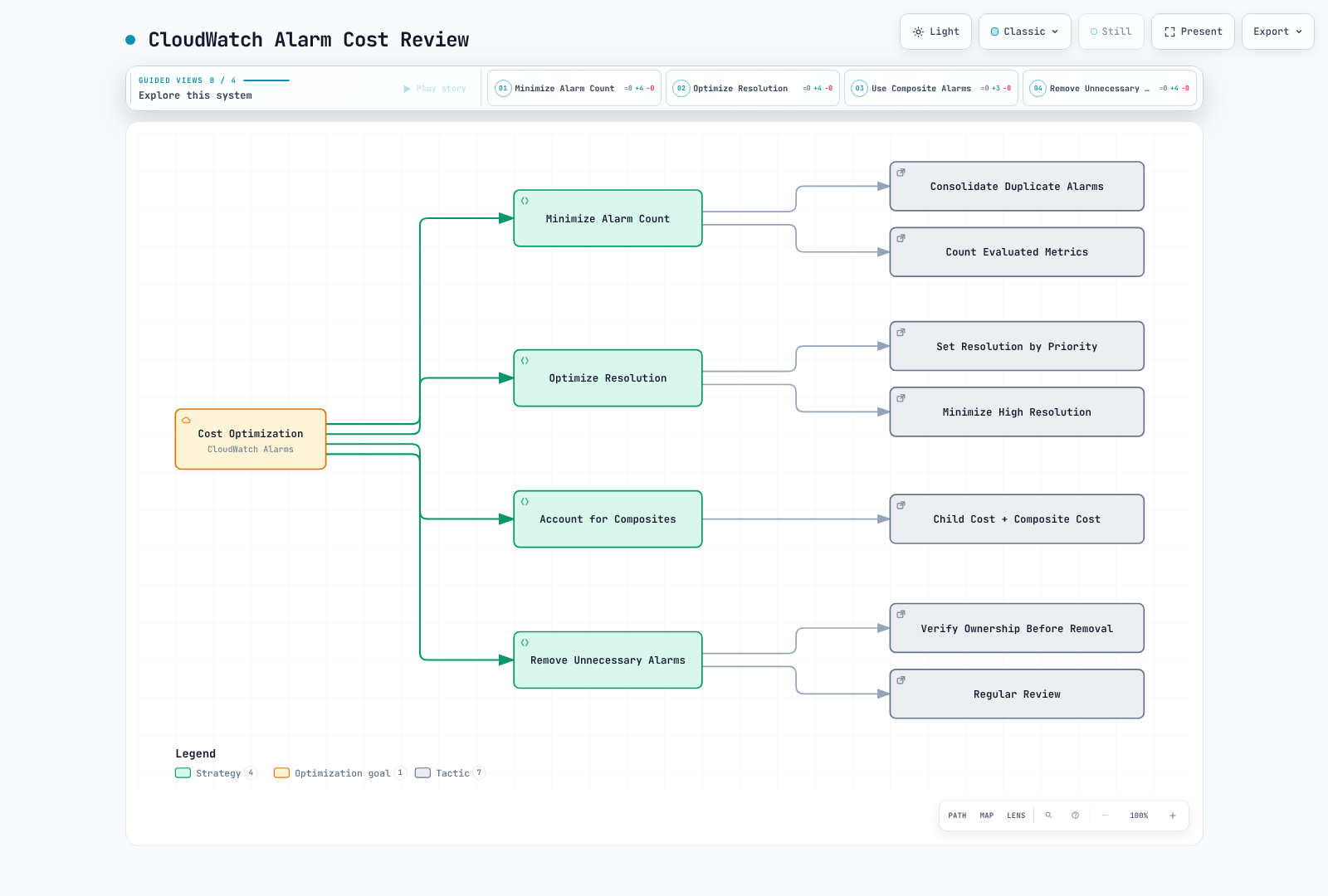Image resolution: width=1328 pixels, height=896 pixels.
Task: Open guided view 02 Optimize Resolution
Action: tap(753, 88)
